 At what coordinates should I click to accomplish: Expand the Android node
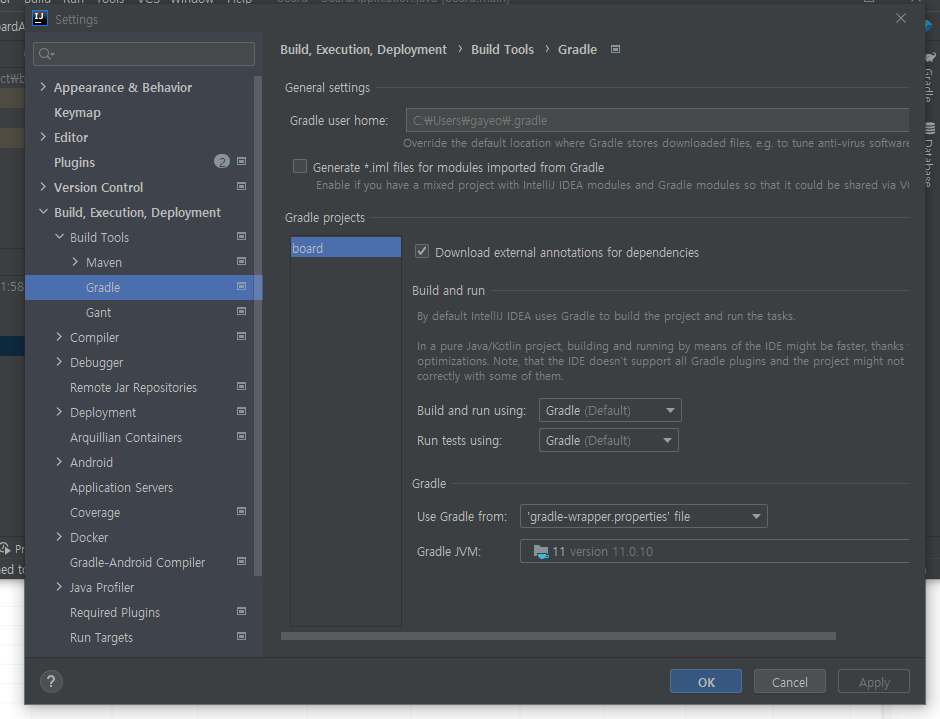click(59, 462)
